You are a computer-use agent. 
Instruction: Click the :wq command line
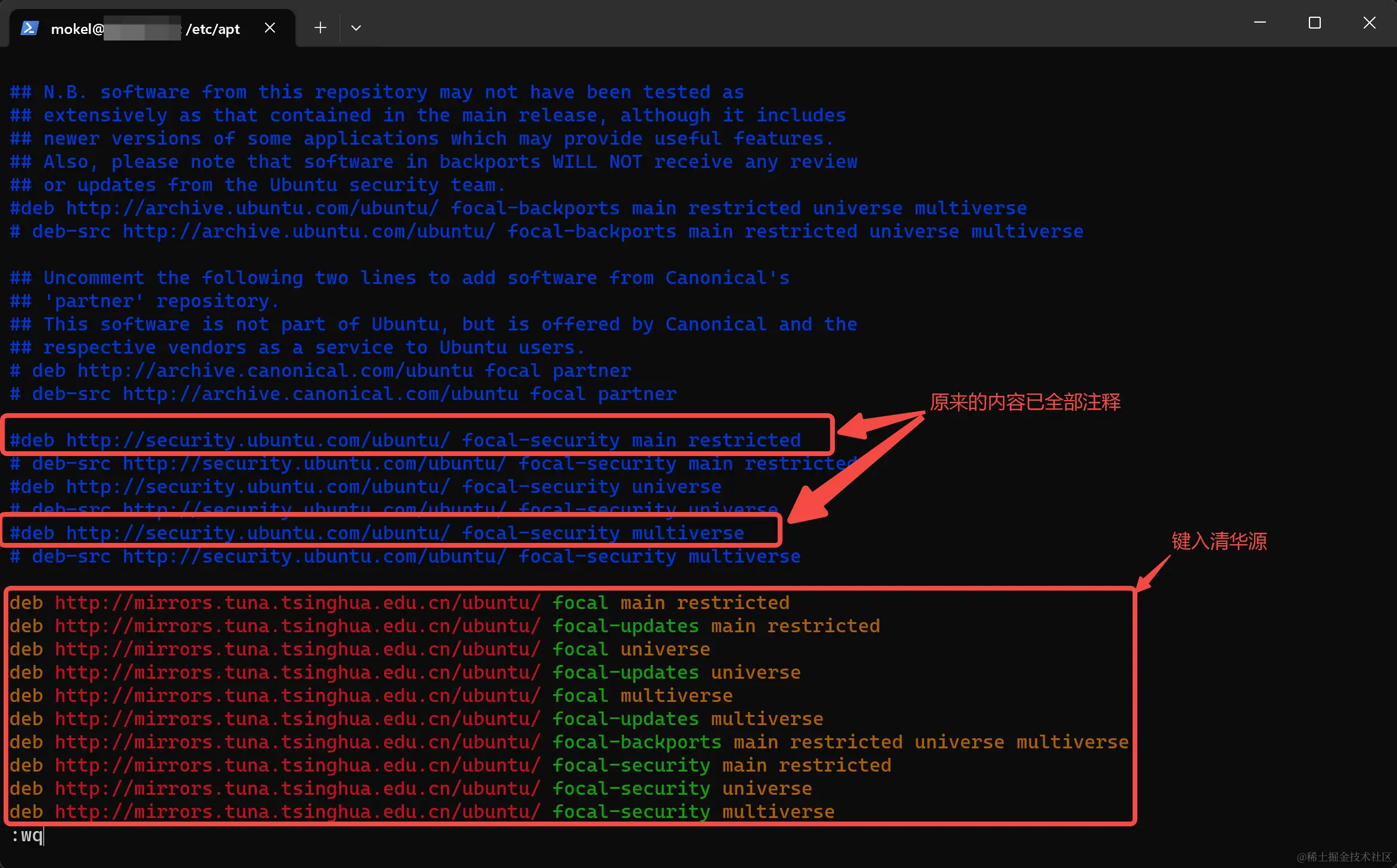[27, 835]
